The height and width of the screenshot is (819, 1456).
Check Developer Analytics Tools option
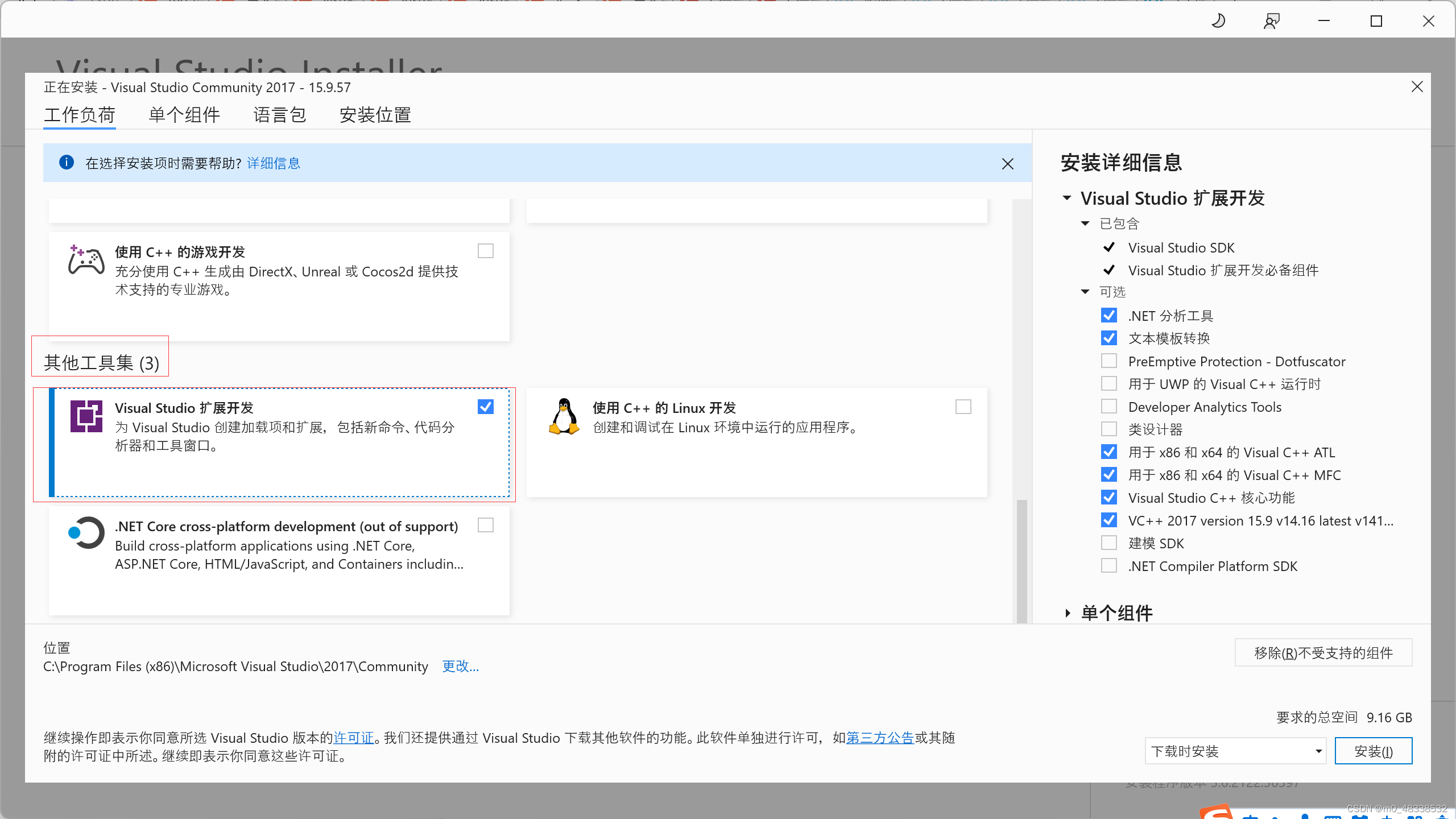point(1108,406)
